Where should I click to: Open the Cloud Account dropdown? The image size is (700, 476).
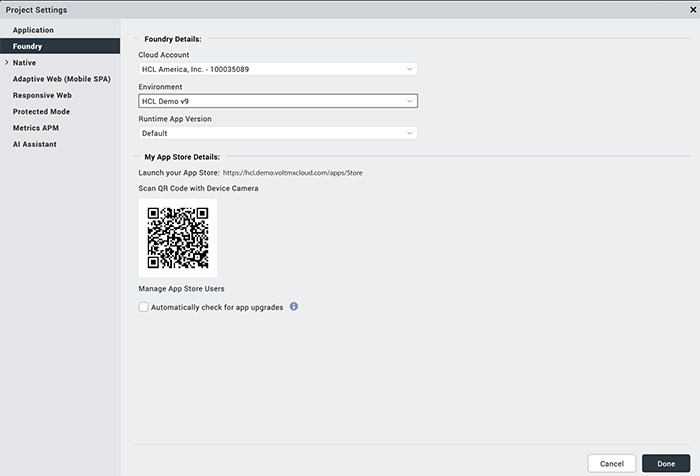pos(277,69)
